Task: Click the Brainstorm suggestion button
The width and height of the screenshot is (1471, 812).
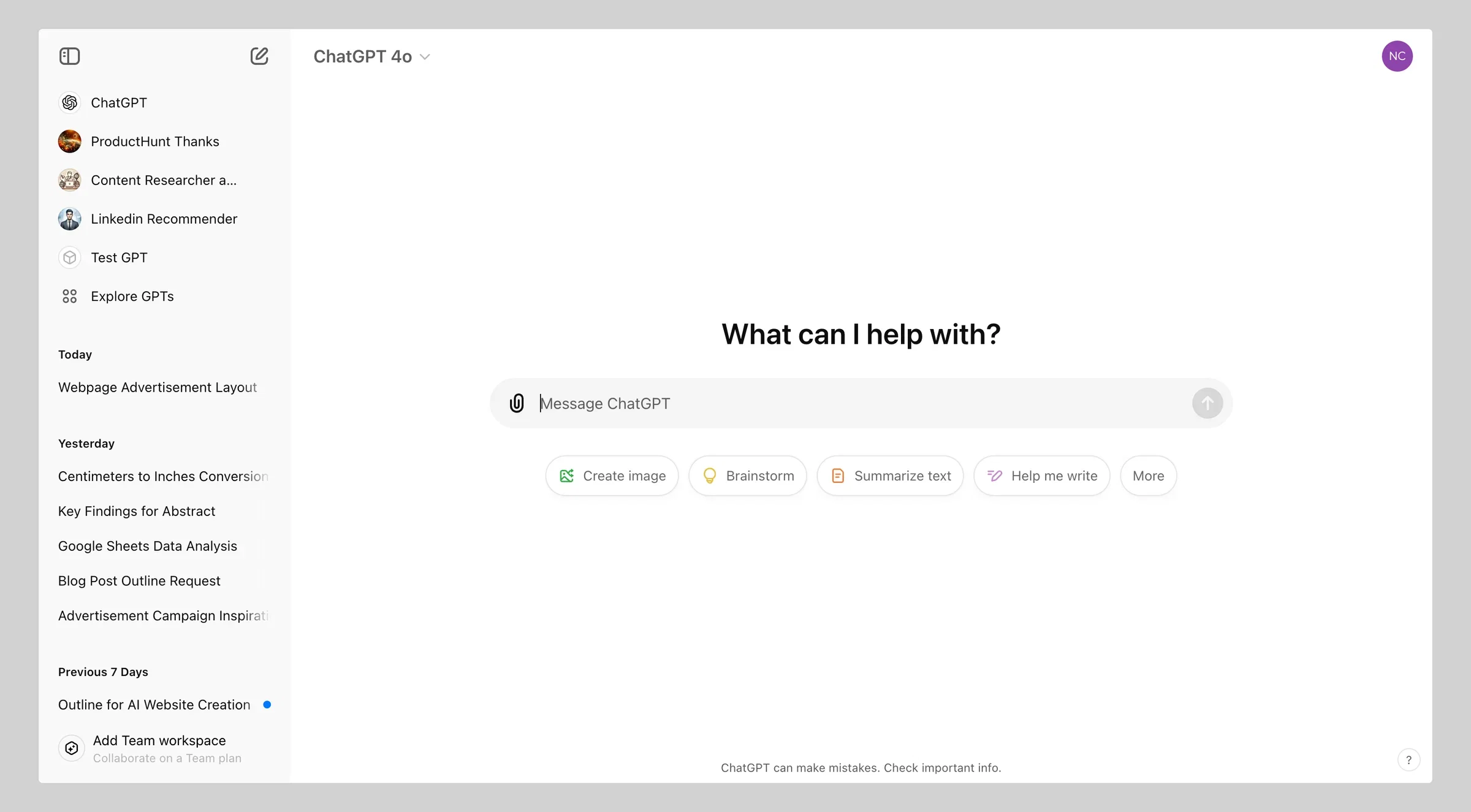Action: coord(748,476)
